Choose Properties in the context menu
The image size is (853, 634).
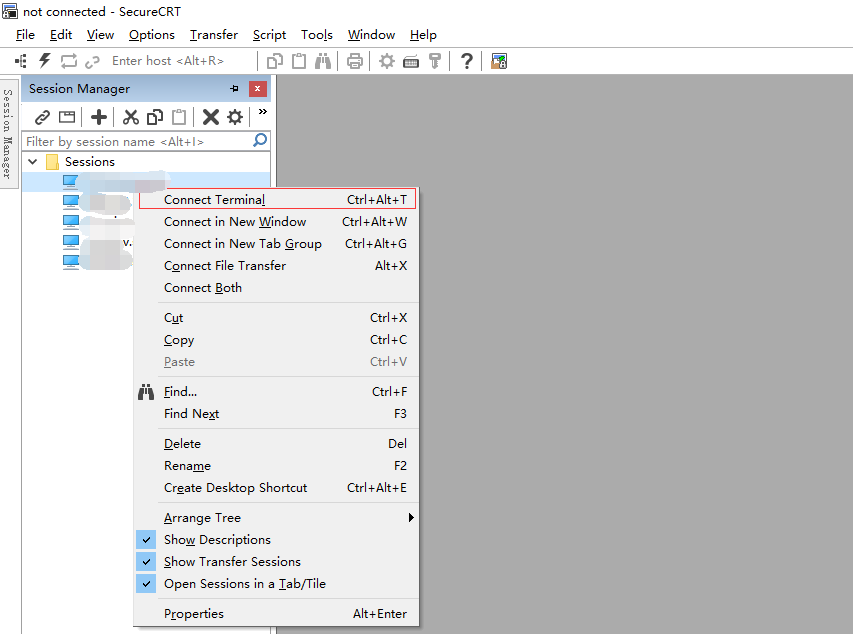[194, 614]
